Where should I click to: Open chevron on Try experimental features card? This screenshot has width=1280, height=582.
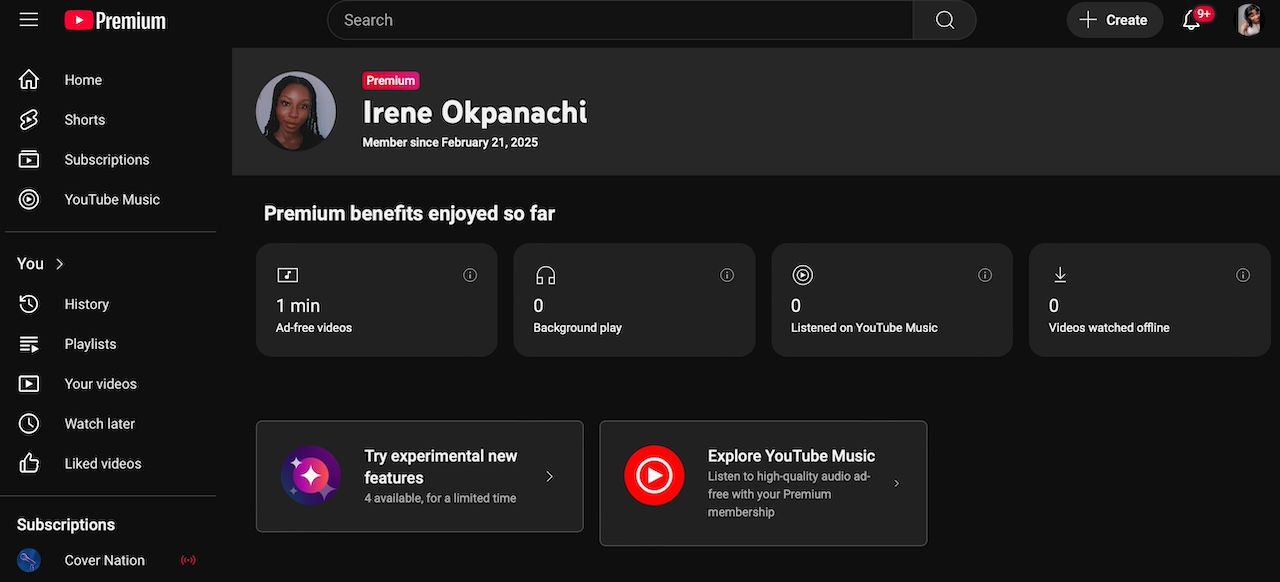[x=549, y=476]
